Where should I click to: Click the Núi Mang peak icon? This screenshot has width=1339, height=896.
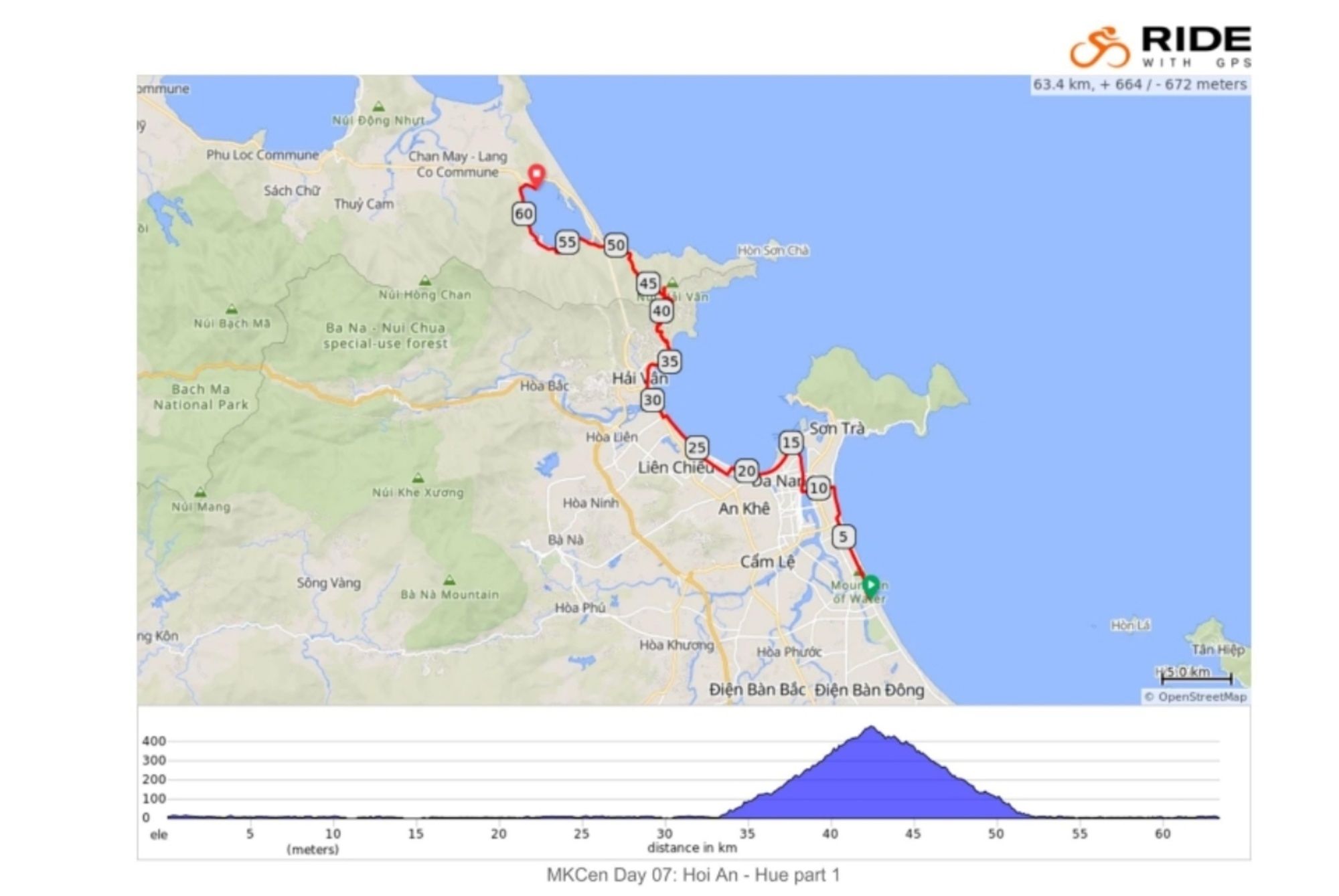(200, 492)
